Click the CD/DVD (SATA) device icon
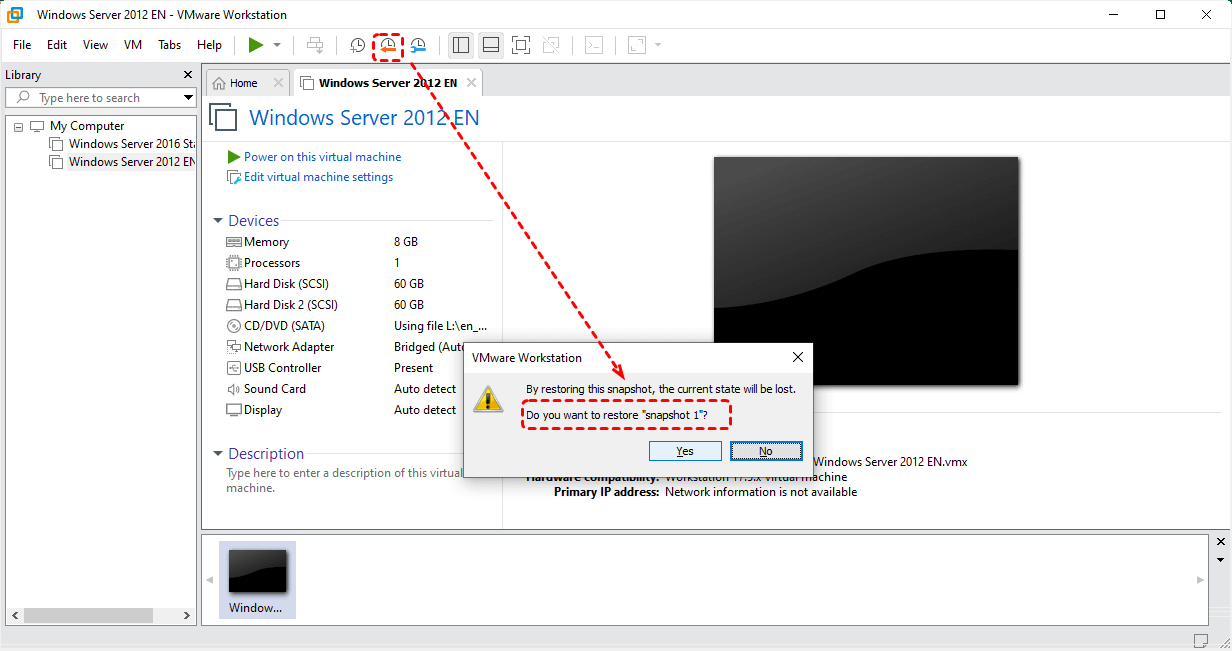This screenshot has height=651, width=1232. tap(235, 326)
